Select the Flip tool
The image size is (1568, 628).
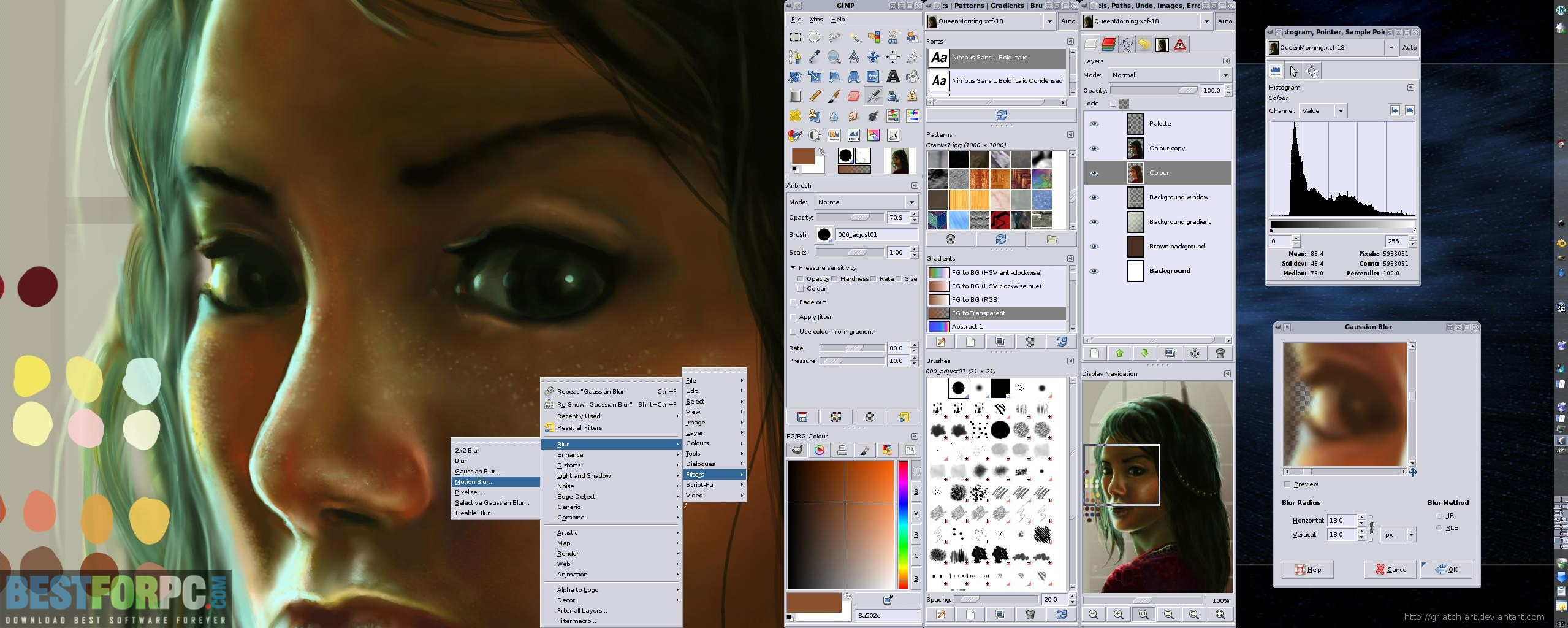click(x=873, y=77)
